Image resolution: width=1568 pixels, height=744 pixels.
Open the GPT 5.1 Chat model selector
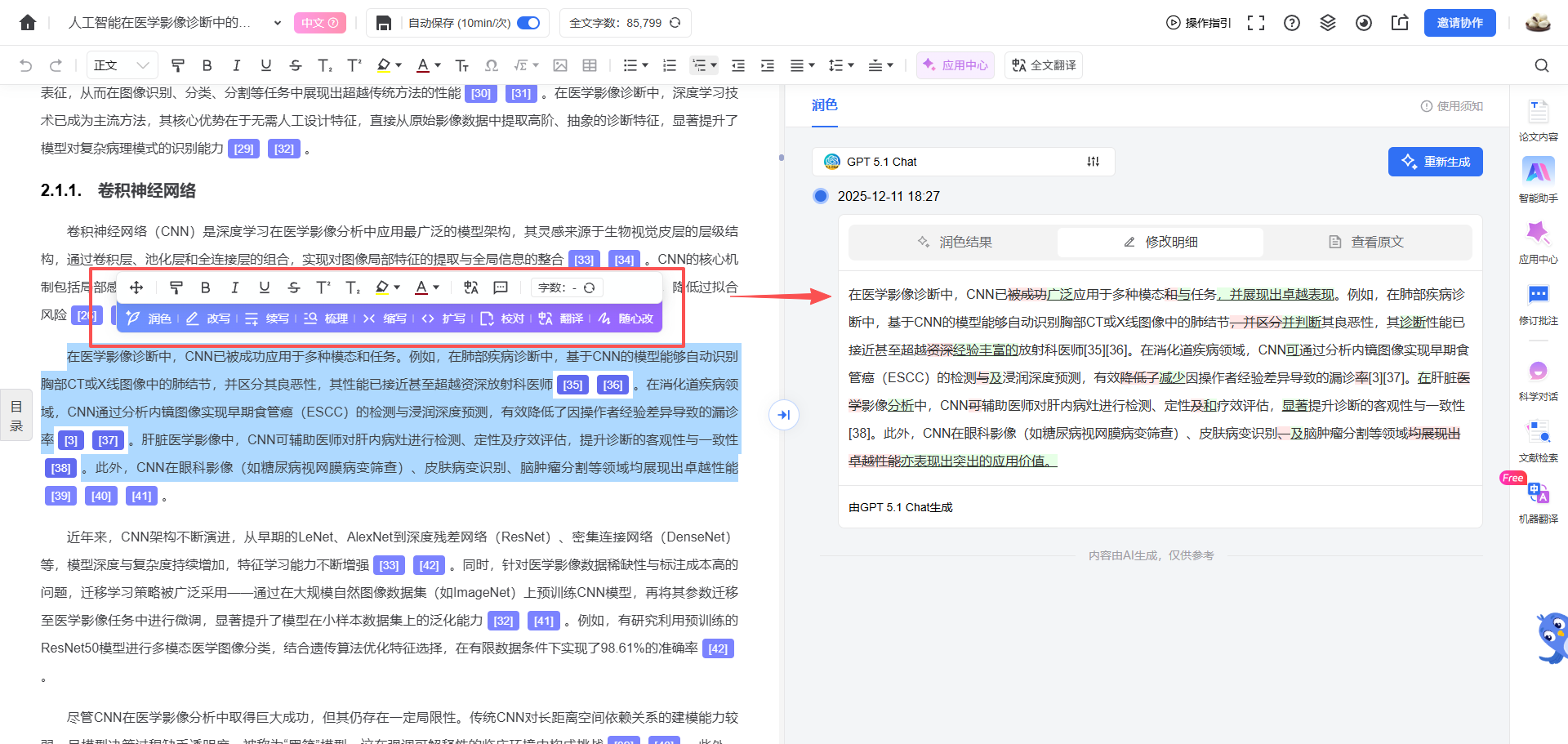[964, 162]
